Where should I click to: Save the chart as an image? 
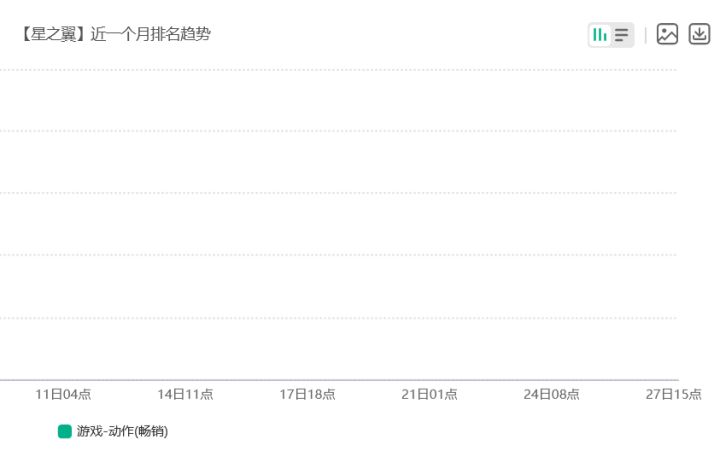click(x=667, y=35)
